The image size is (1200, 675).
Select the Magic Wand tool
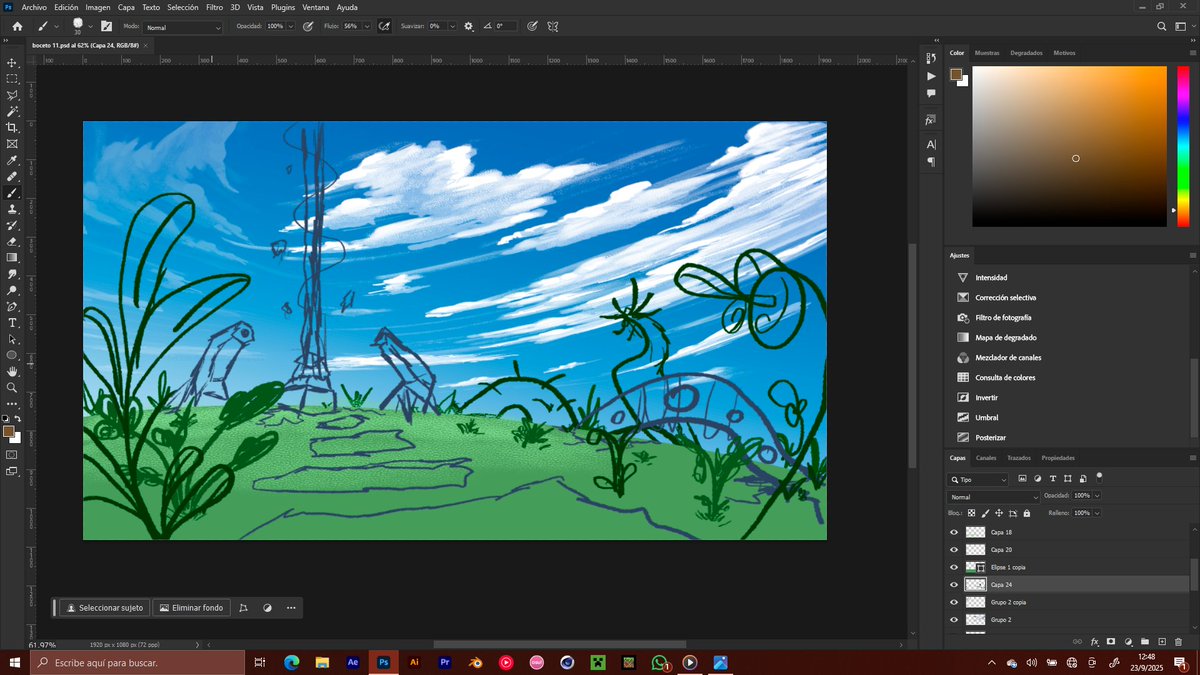point(12,111)
